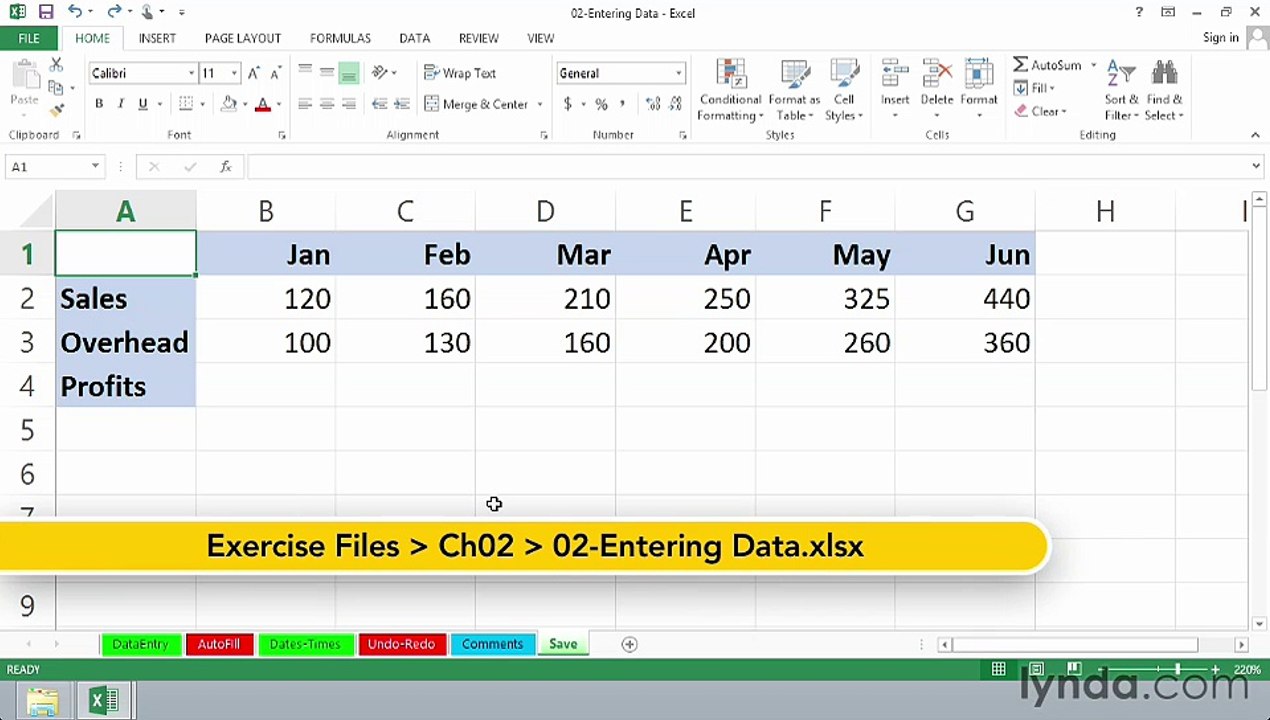Image resolution: width=1270 pixels, height=720 pixels.
Task: Toggle Middle Align
Action: (327, 72)
